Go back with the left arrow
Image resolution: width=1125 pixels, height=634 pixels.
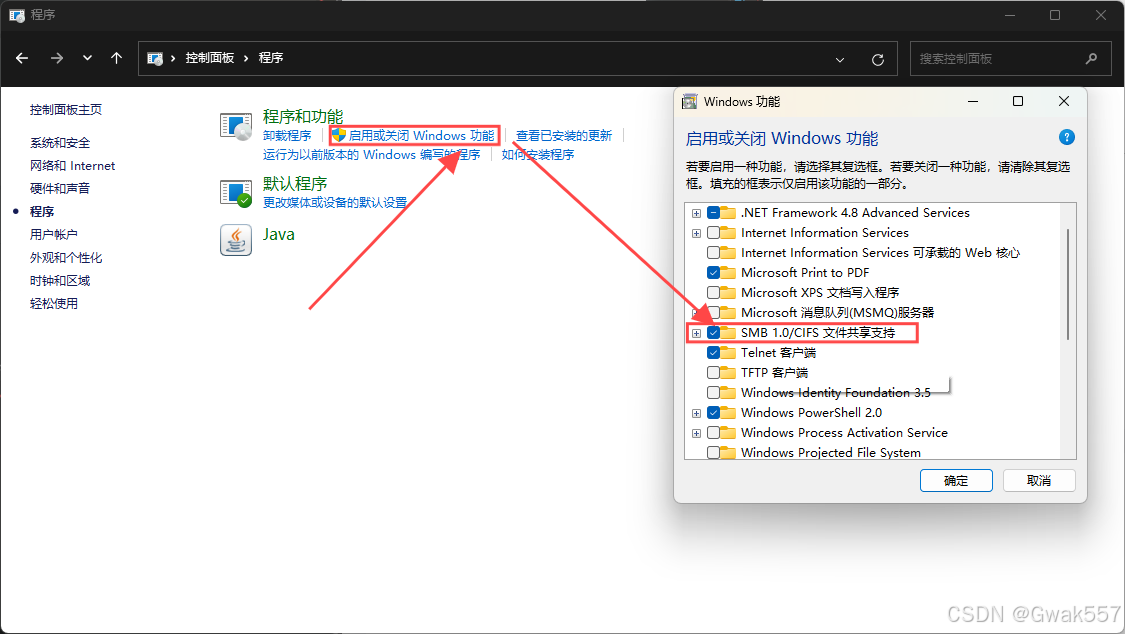coord(22,59)
